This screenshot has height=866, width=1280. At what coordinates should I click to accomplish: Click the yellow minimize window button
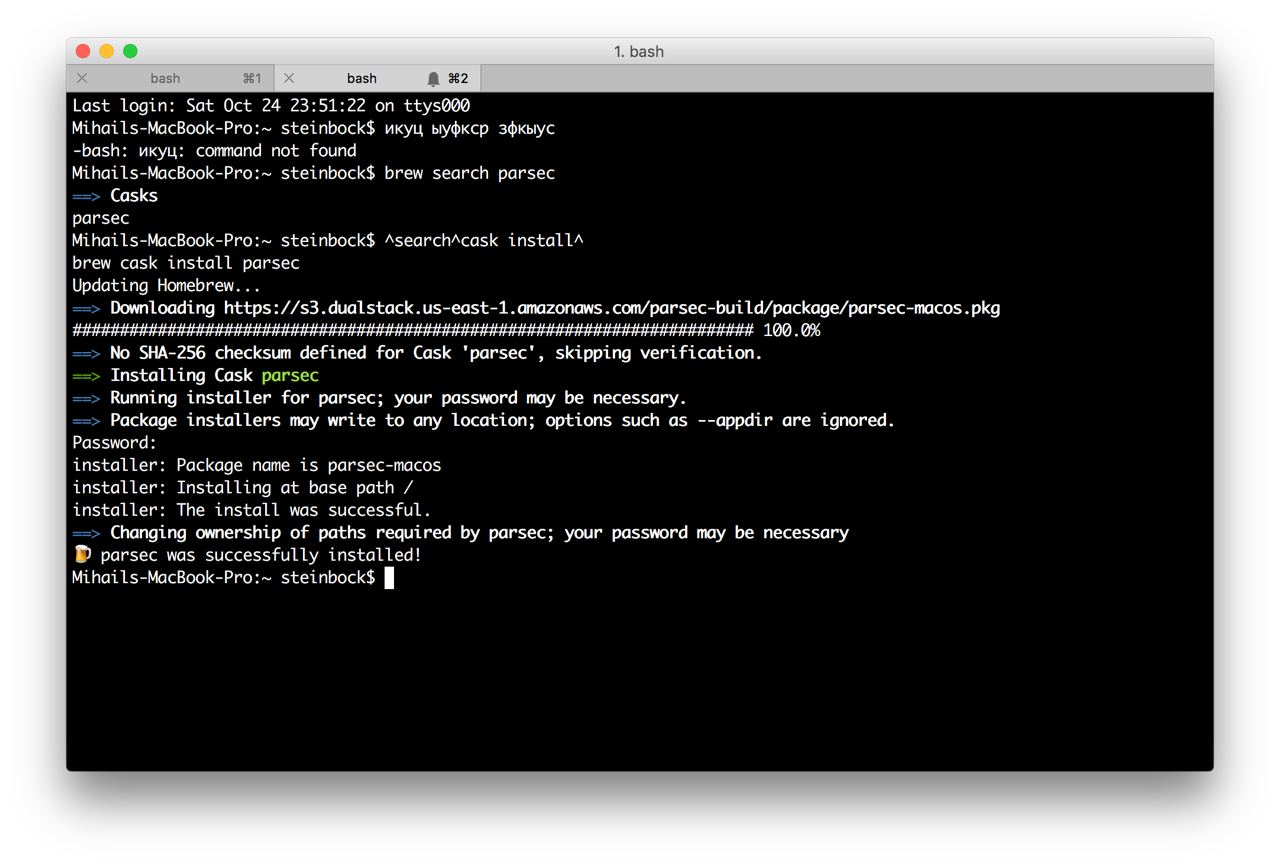[x=106, y=51]
